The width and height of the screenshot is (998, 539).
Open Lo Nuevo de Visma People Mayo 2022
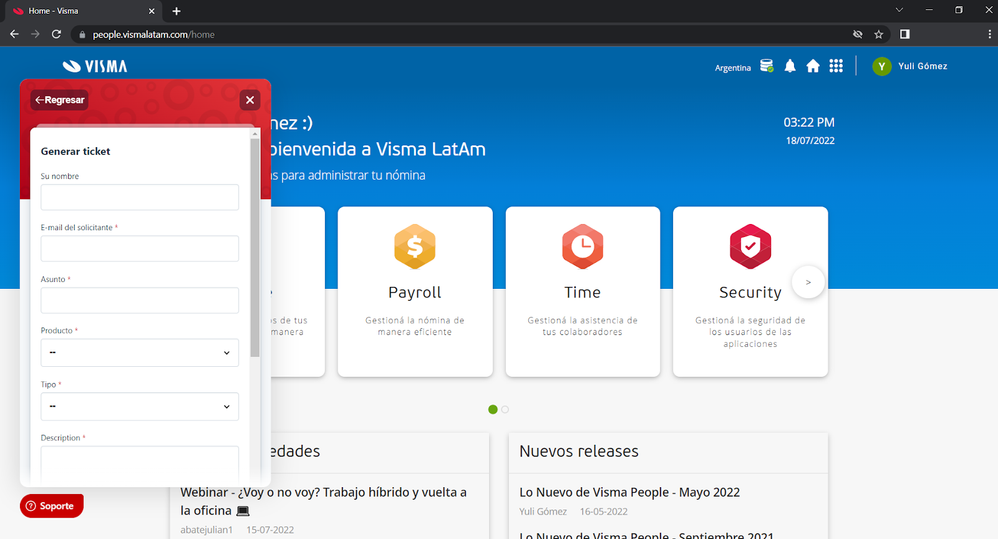click(x=629, y=492)
